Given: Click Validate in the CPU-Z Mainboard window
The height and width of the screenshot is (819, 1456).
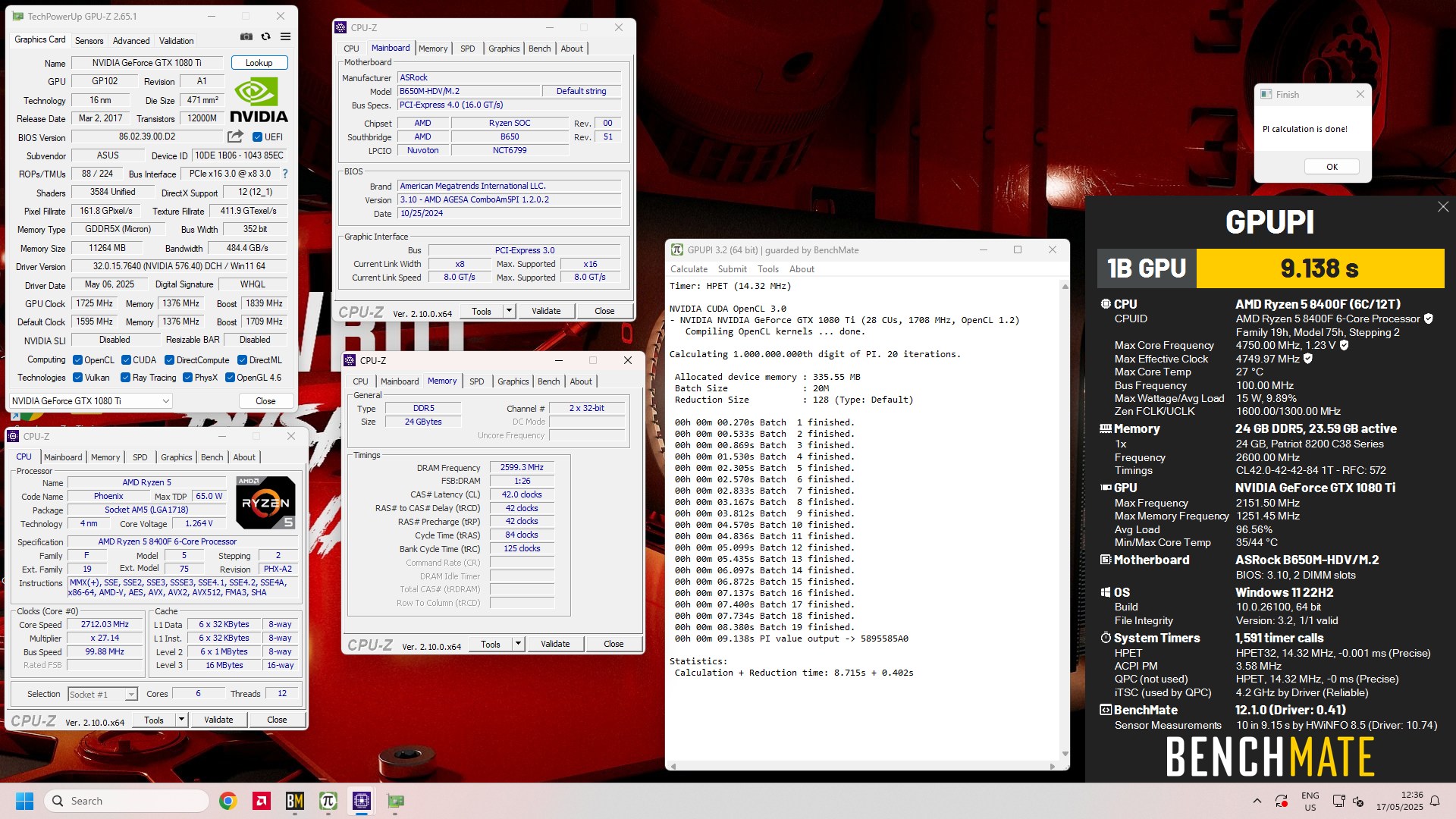Looking at the screenshot, I should click(x=546, y=311).
